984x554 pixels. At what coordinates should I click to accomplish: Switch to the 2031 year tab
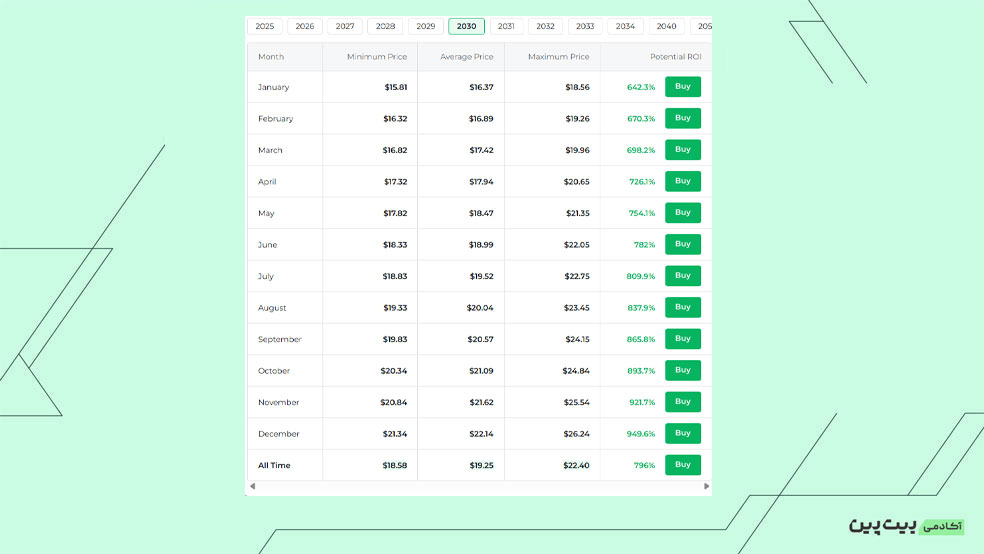(x=506, y=26)
